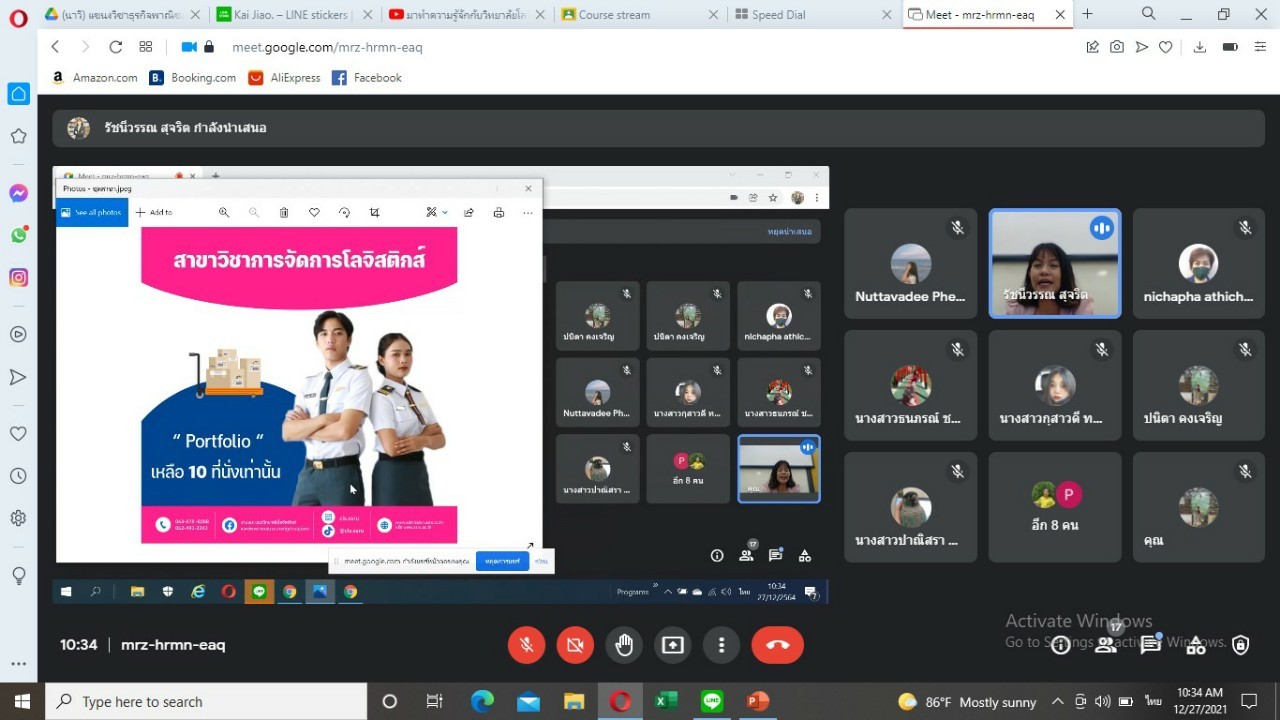Viewport: 1280px width, 720px height.
Task: Turn on the camera in Meet
Action: pyautogui.click(x=575, y=646)
